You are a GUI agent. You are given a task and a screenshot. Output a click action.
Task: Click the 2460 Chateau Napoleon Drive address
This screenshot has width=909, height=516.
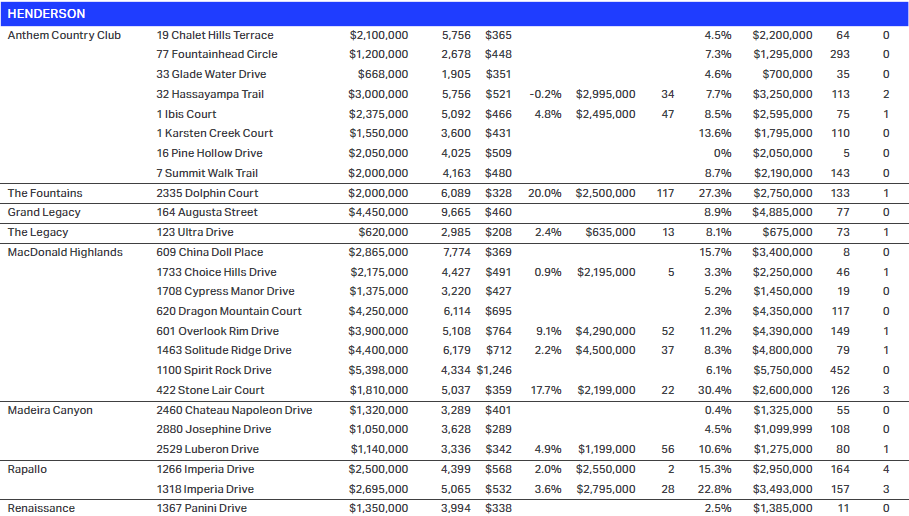point(234,410)
